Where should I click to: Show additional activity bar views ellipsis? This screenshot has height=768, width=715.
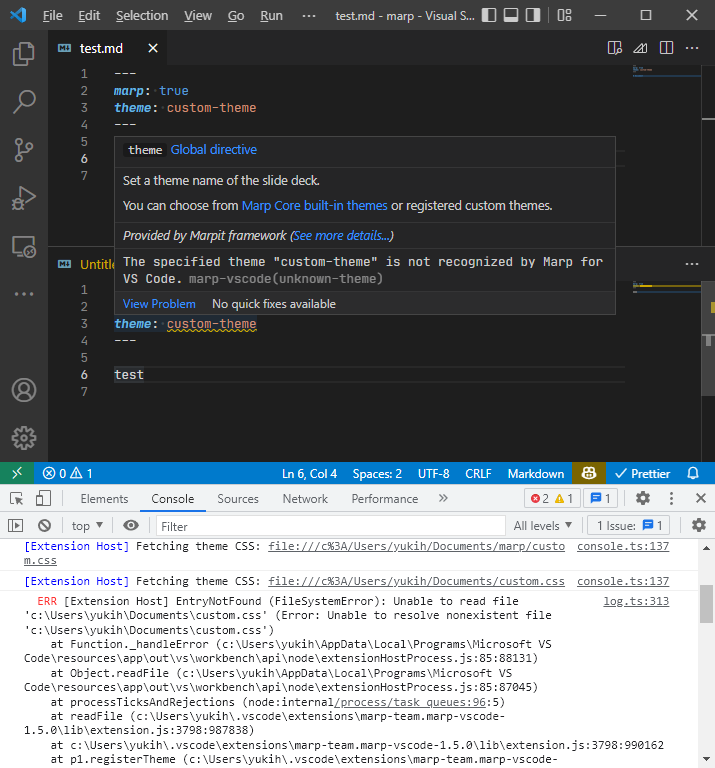tap(24, 294)
